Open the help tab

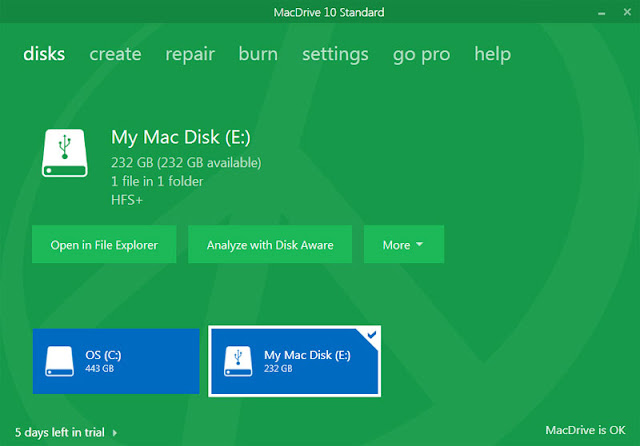pos(492,55)
